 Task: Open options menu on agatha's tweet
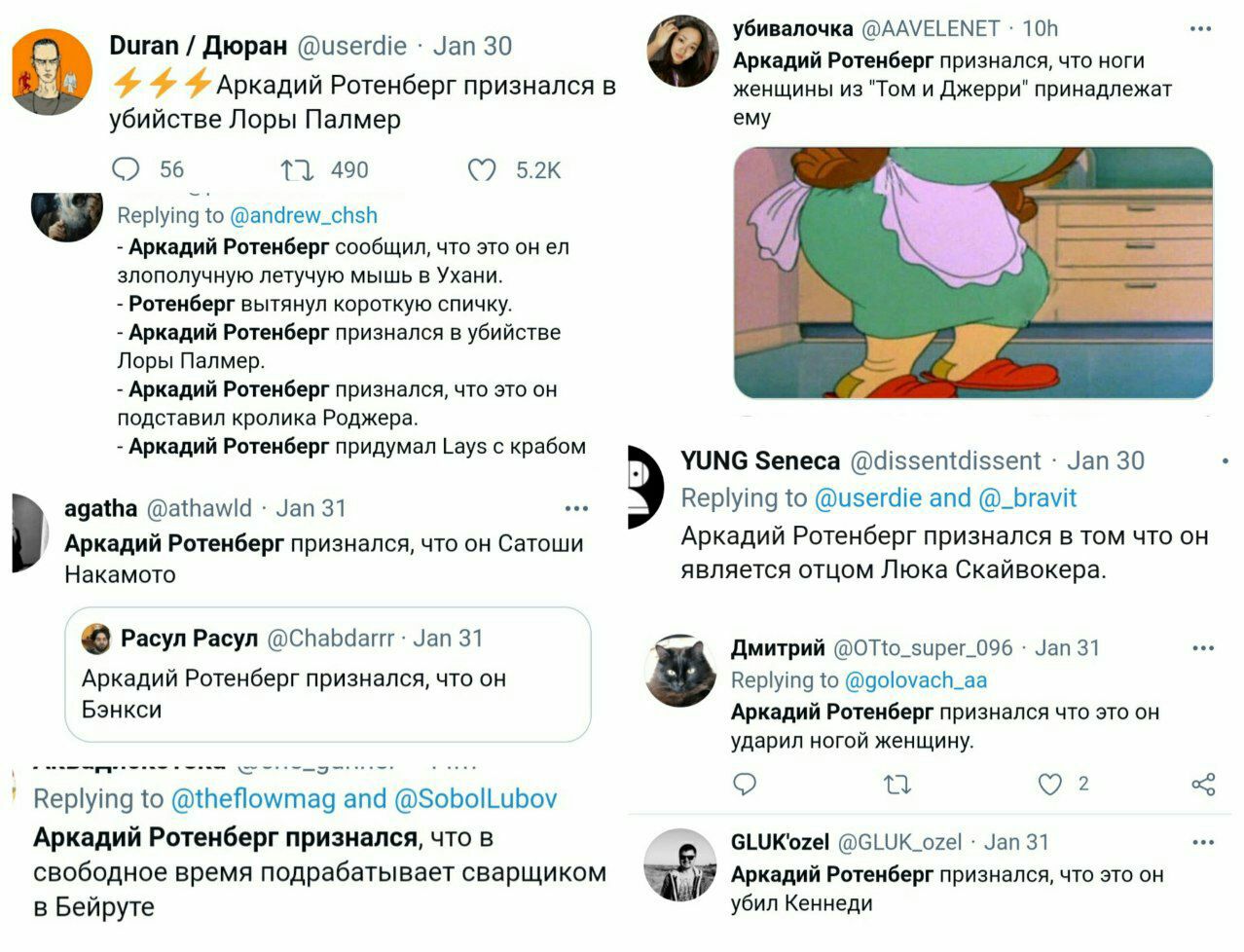575,507
